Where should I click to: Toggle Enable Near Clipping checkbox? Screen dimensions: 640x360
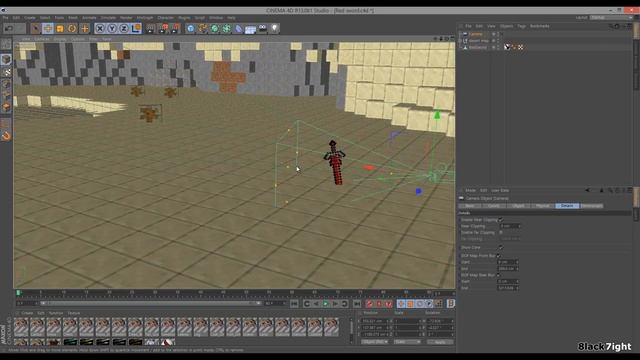pyautogui.click(x=501, y=220)
